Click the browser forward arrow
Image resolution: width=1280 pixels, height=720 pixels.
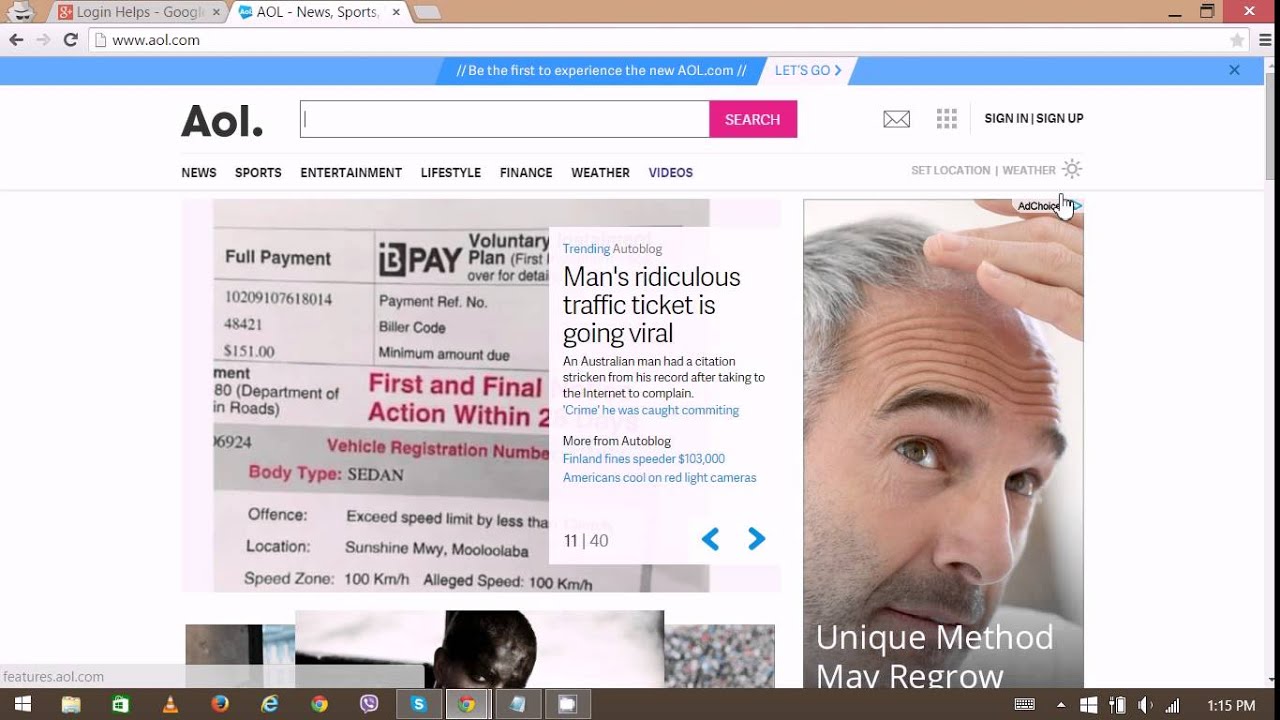coord(43,40)
